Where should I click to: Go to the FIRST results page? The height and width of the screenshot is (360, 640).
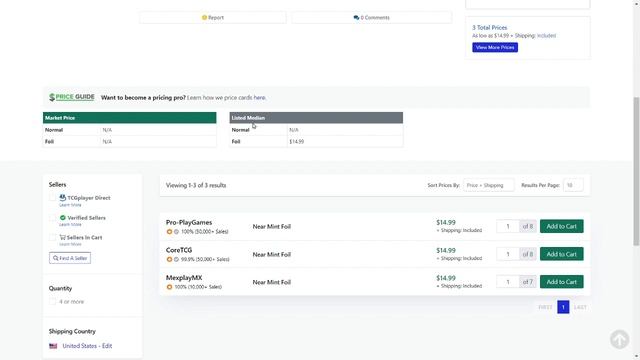[x=545, y=307]
